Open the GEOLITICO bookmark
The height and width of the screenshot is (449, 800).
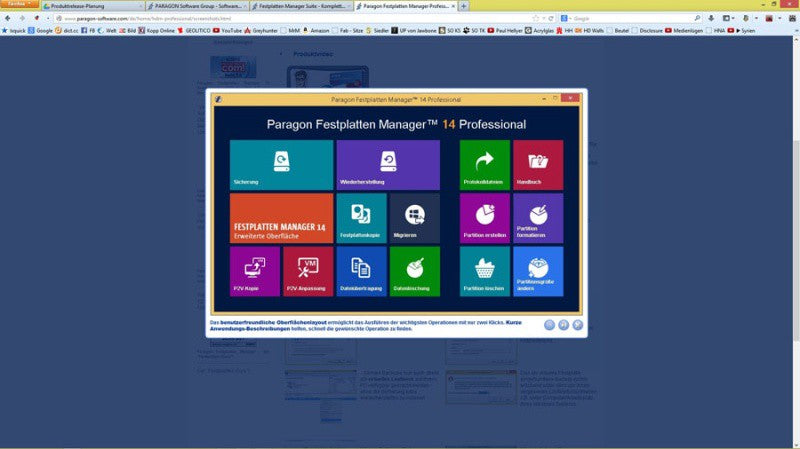click(x=194, y=31)
